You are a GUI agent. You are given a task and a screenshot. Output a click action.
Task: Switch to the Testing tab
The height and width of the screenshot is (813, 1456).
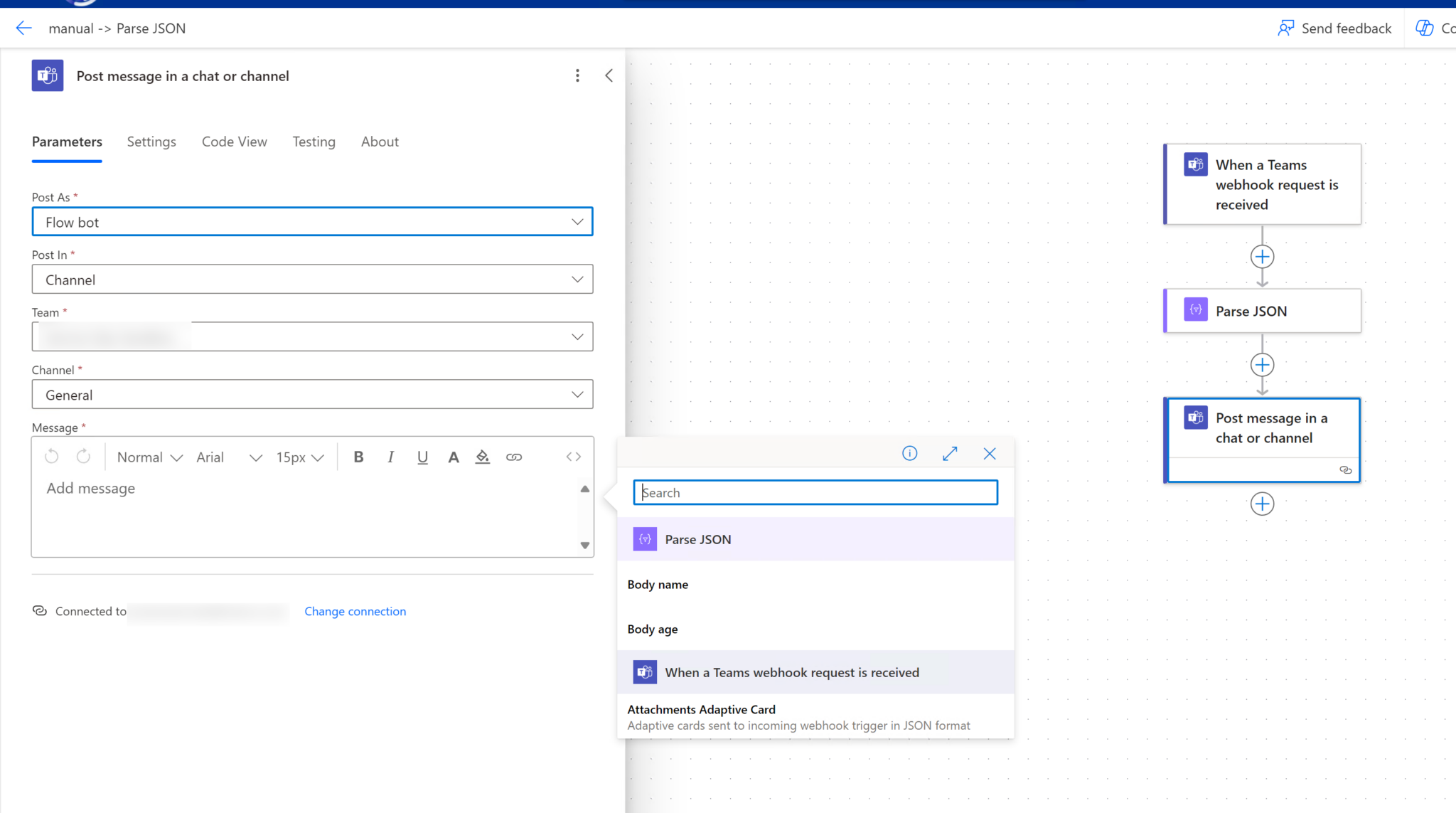314,142
